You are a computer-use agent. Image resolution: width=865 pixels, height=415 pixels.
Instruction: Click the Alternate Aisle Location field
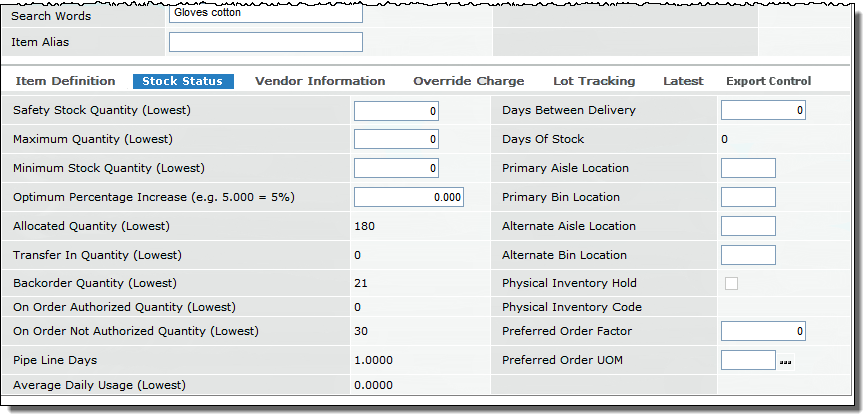[x=748, y=227]
